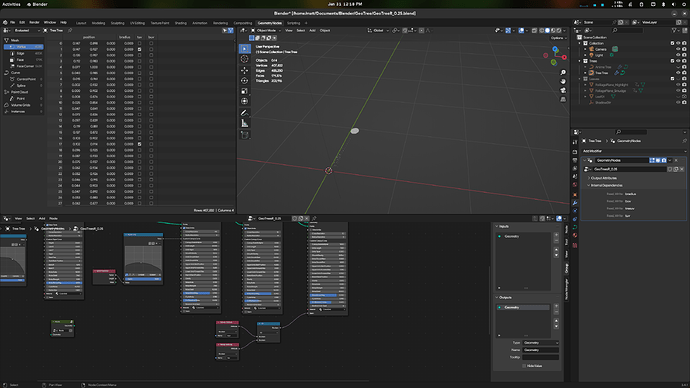Toggle Light visibility eye in outliner
This screenshot has height=388, width=690.
click(678, 55)
